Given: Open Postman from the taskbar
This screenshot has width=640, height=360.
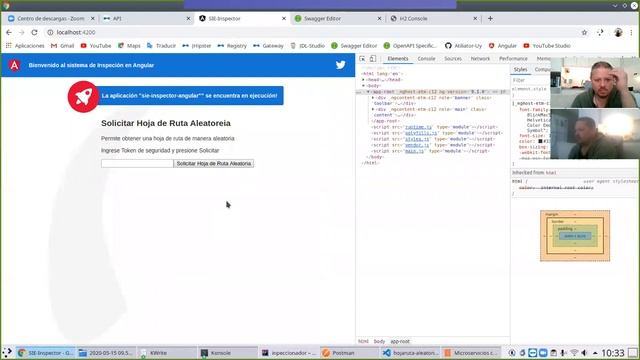Looking at the screenshot, I should pyautogui.click(x=349, y=353).
